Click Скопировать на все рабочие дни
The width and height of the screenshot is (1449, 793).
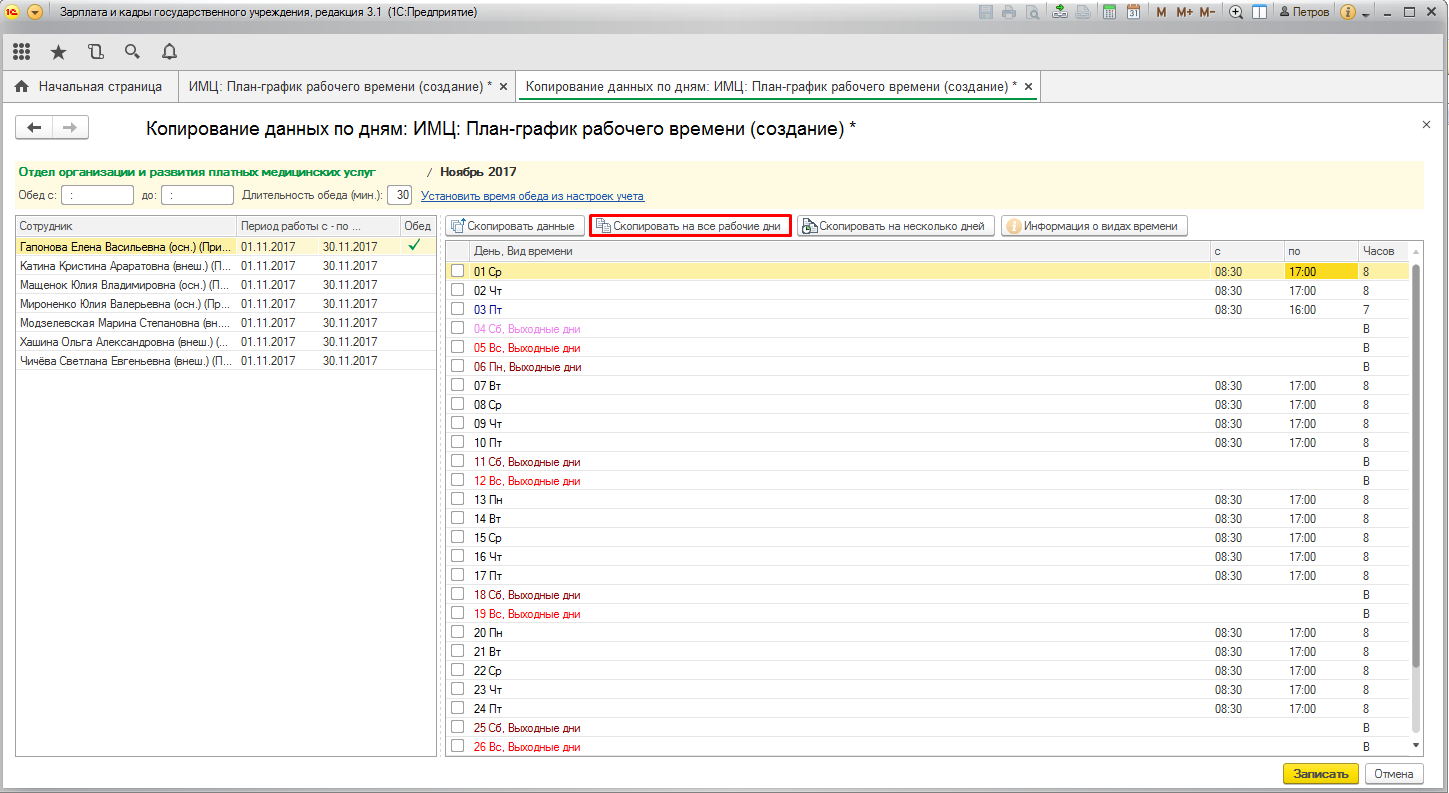[690, 226]
